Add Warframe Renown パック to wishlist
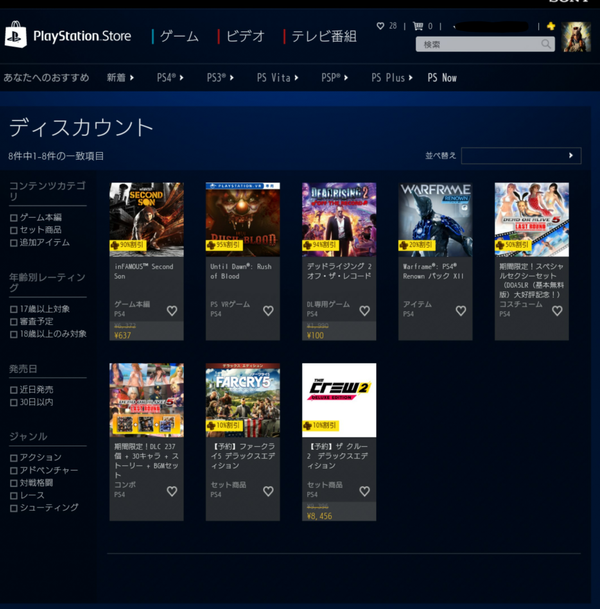600x609 pixels. [x=461, y=311]
